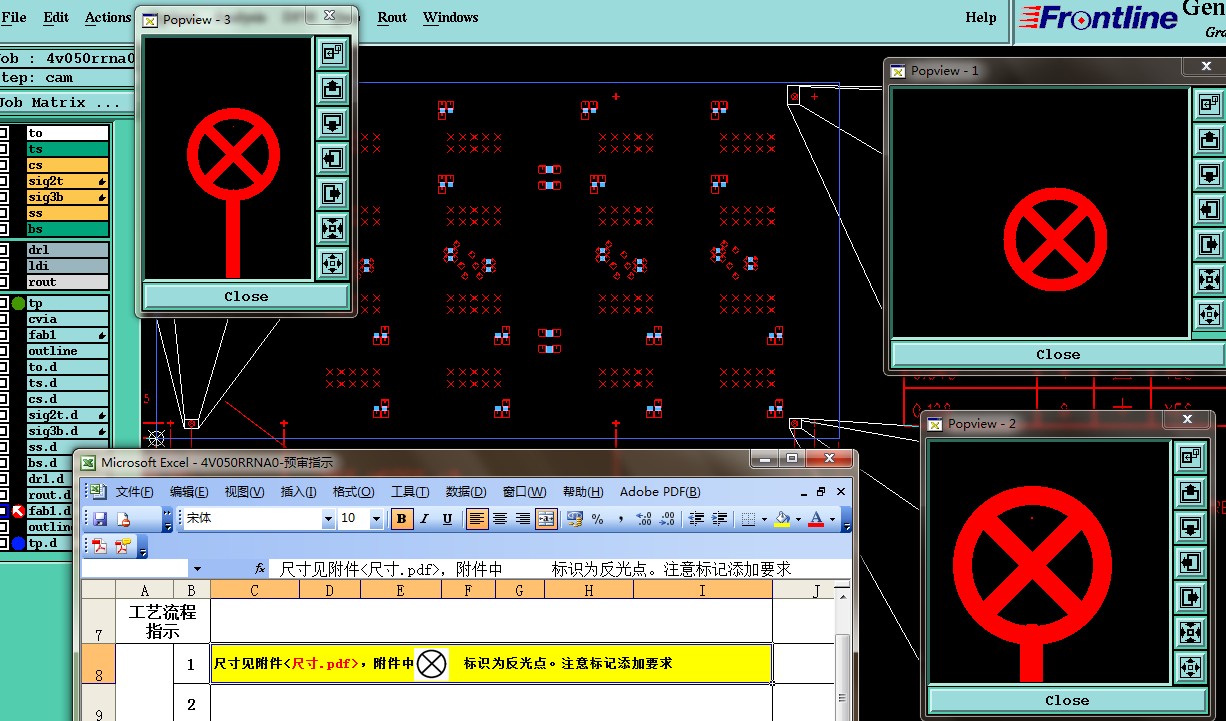The image size is (1226, 721).
Task: Pan down in Popview - 3
Action: (332, 123)
